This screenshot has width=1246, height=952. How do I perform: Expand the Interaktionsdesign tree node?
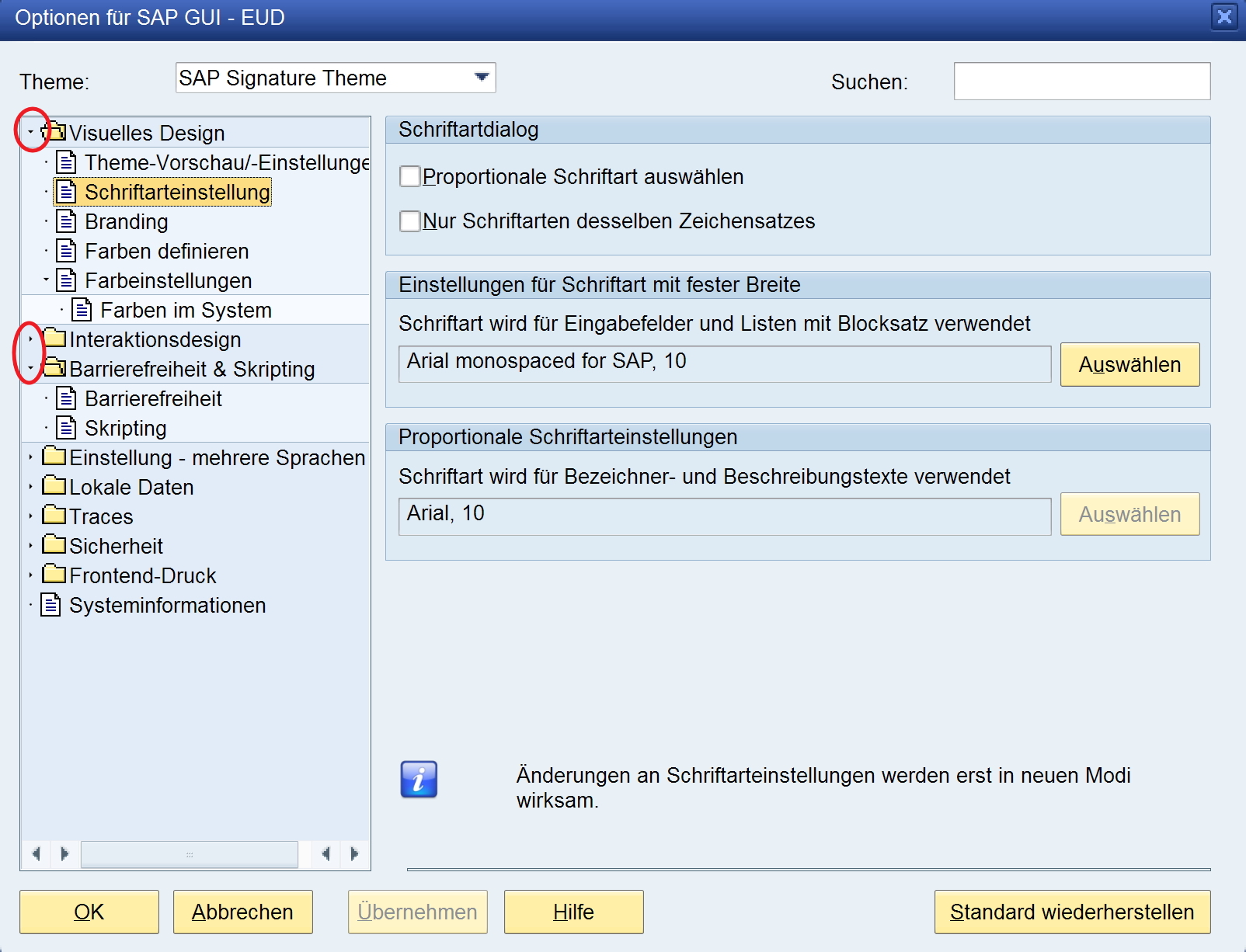coord(29,339)
